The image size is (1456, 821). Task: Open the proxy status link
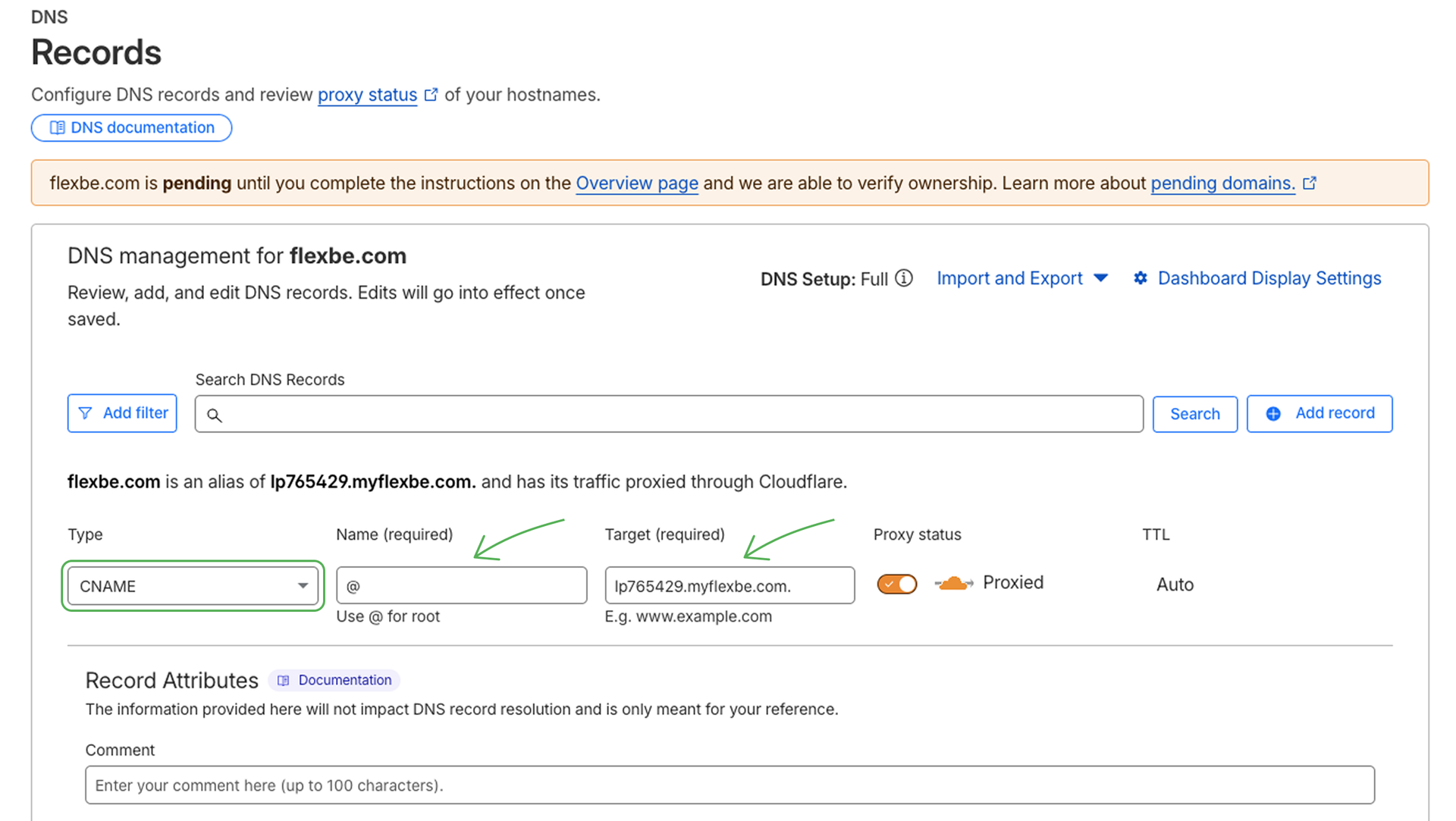pos(367,95)
